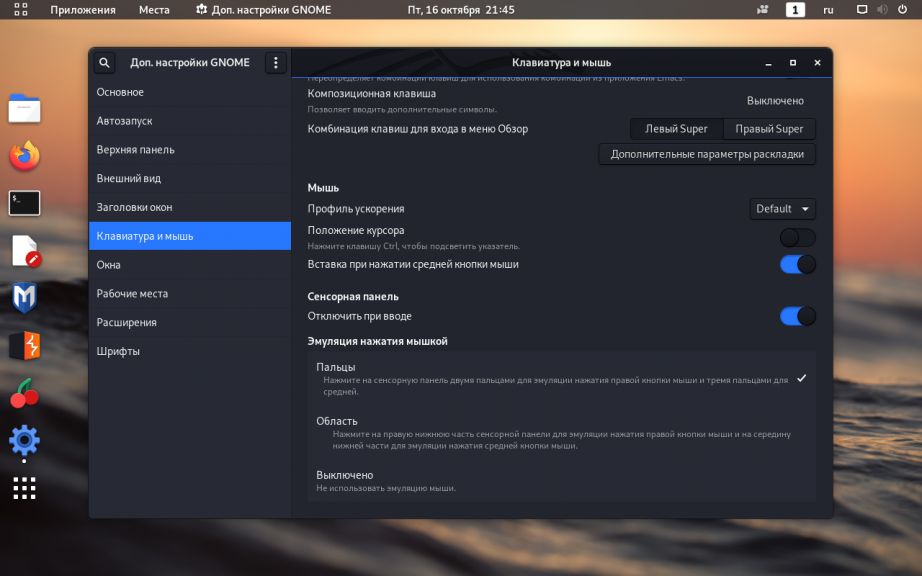The image size is (922, 576).
Task: Go to Автозапуск in the sidebar
Action: pyautogui.click(x=190, y=121)
